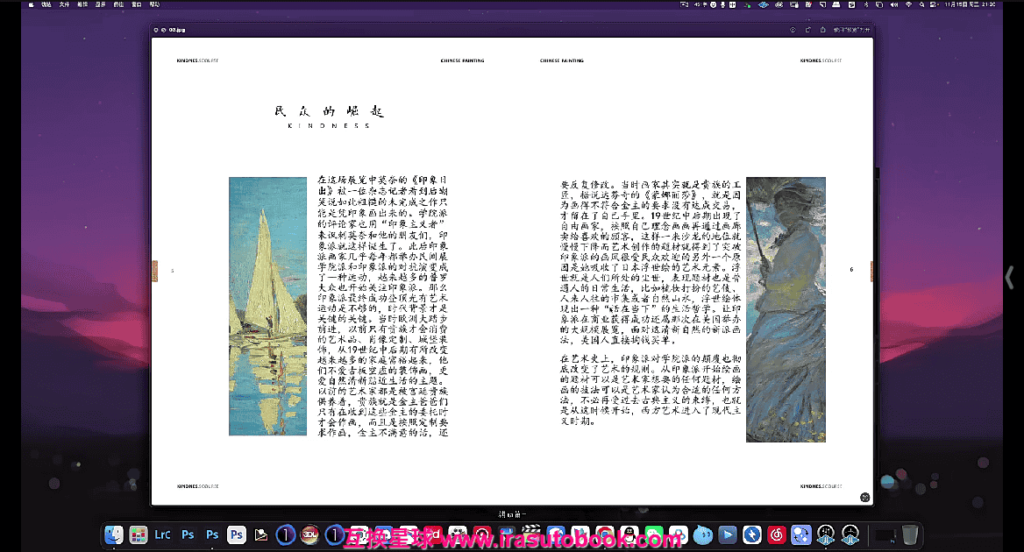
Task: Open the 显示 menu in menu bar
Action: pyautogui.click(x=100, y=4)
